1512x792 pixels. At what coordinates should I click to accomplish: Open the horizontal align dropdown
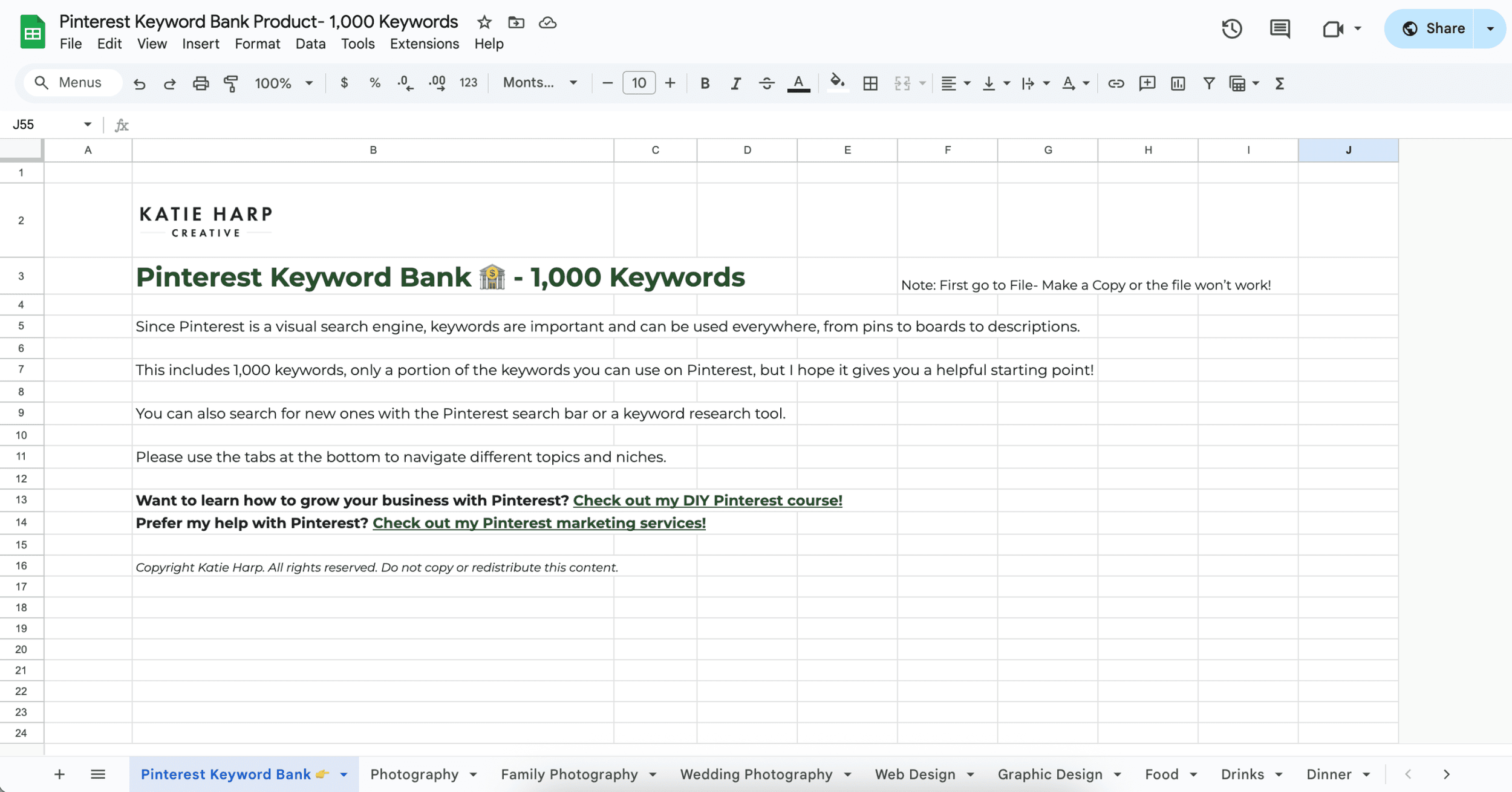click(x=956, y=83)
